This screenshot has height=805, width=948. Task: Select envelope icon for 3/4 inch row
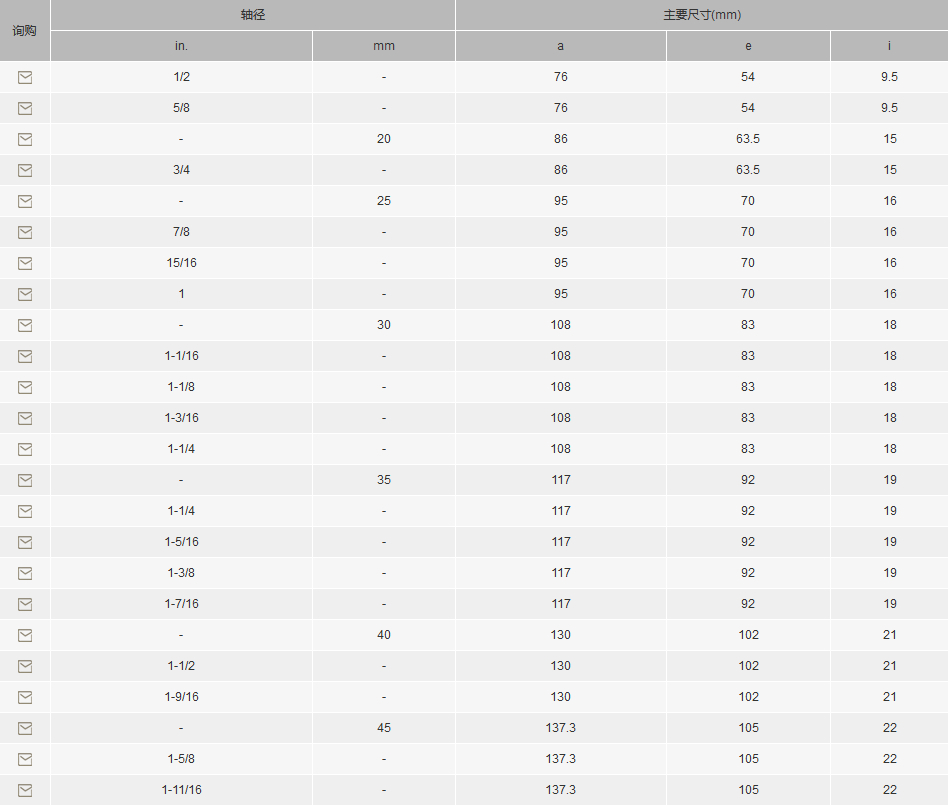[25, 171]
